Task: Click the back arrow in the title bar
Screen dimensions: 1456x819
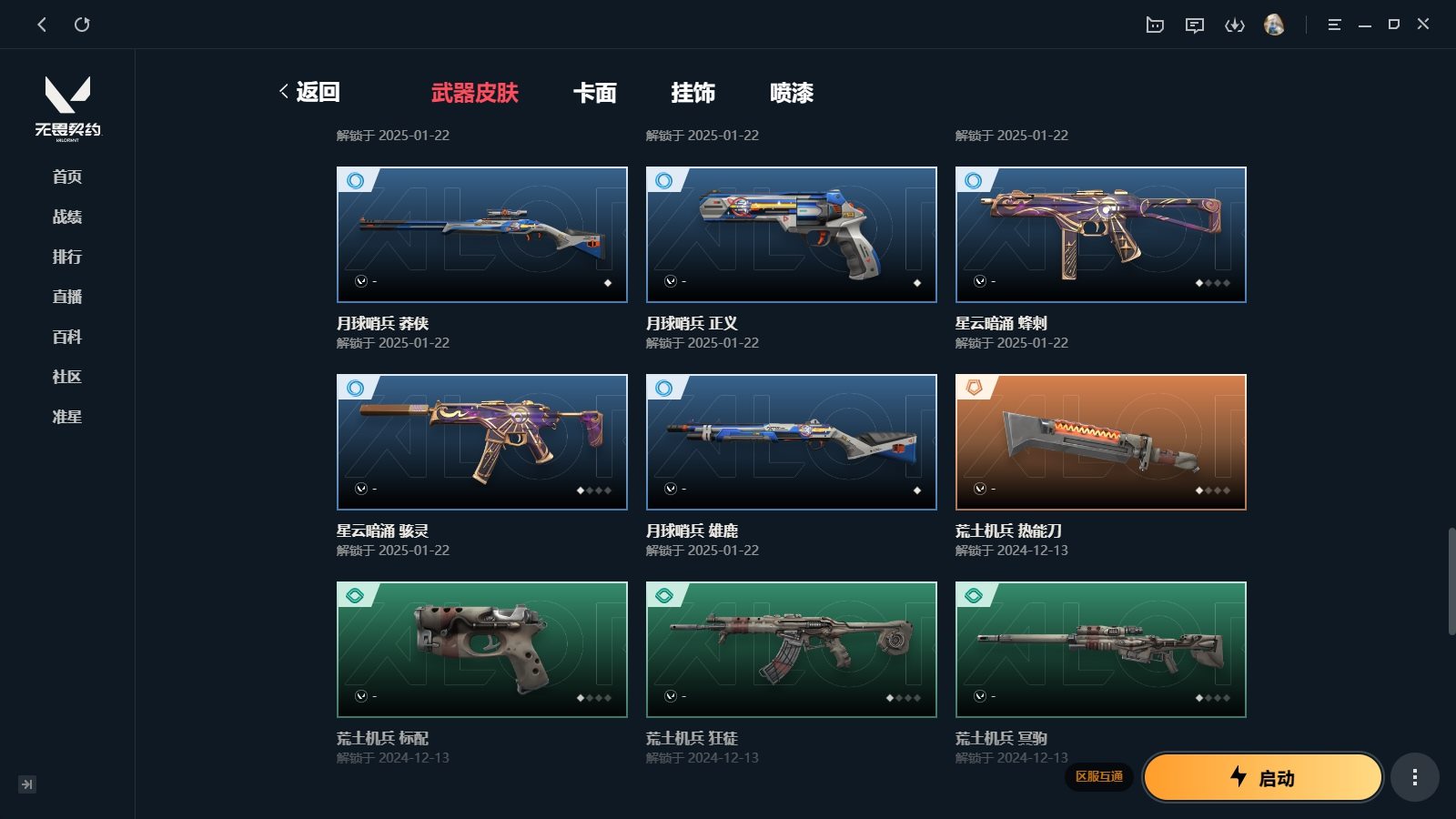Action: tap(42, 25)
